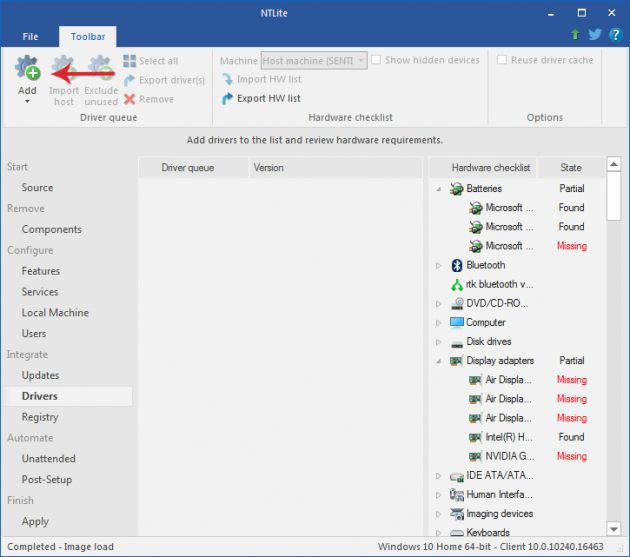Select the Imaging devices icon
The height and width of the screenshot is (557, 630).
pos(457,514)
